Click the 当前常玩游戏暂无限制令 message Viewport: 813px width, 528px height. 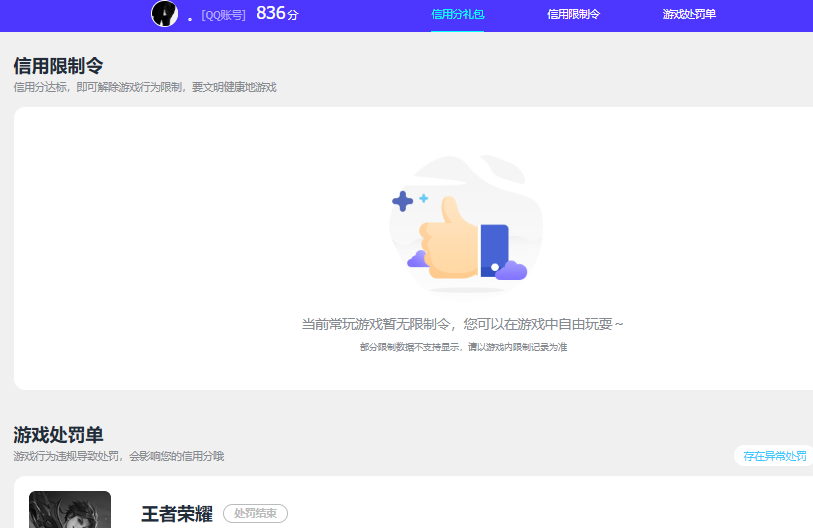[x=462, y=324]
